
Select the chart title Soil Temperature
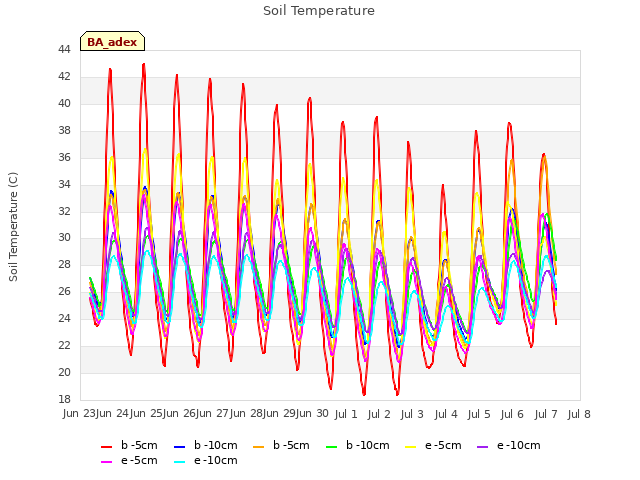click(x=319, y=11)
